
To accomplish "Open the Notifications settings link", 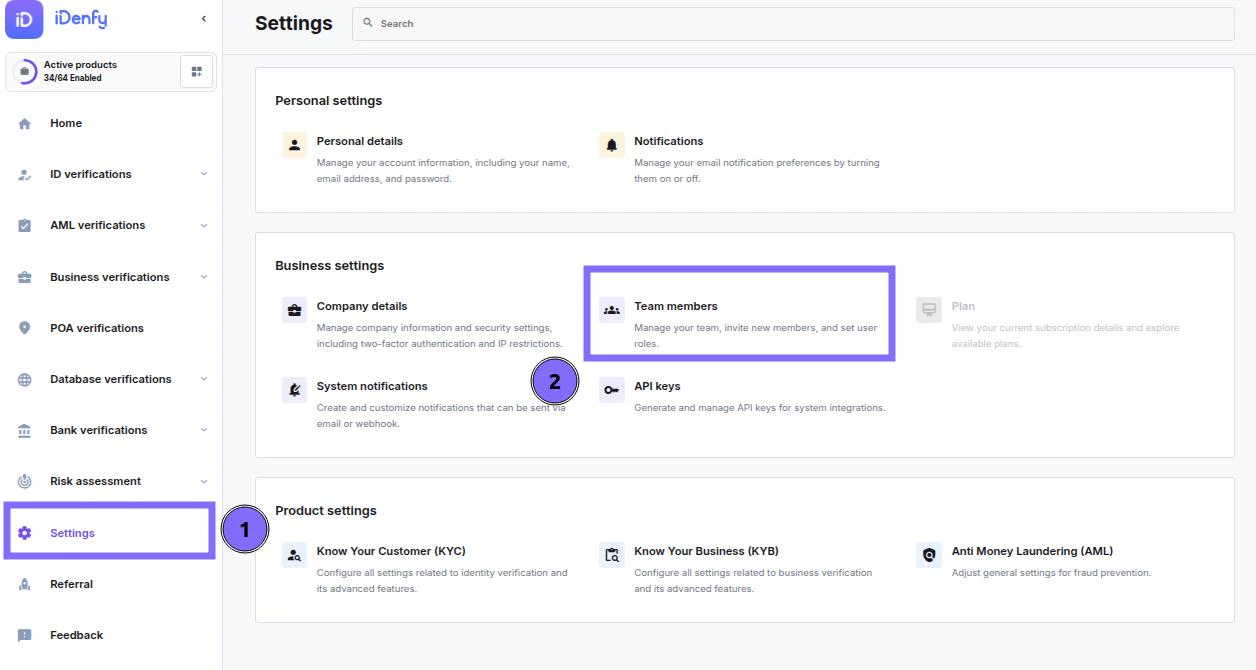I will coord(669,141).
